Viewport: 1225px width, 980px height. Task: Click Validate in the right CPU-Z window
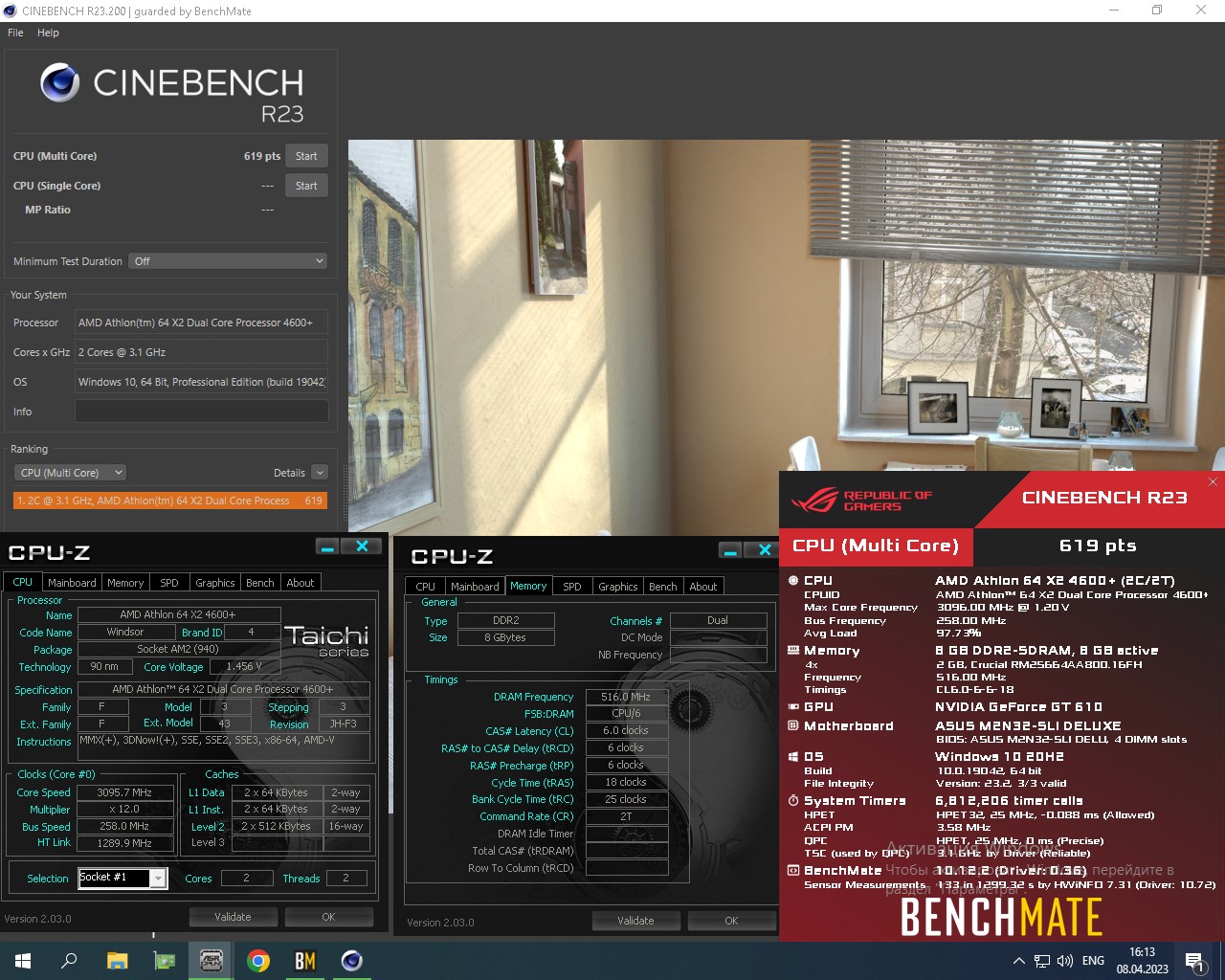point(635,921)
